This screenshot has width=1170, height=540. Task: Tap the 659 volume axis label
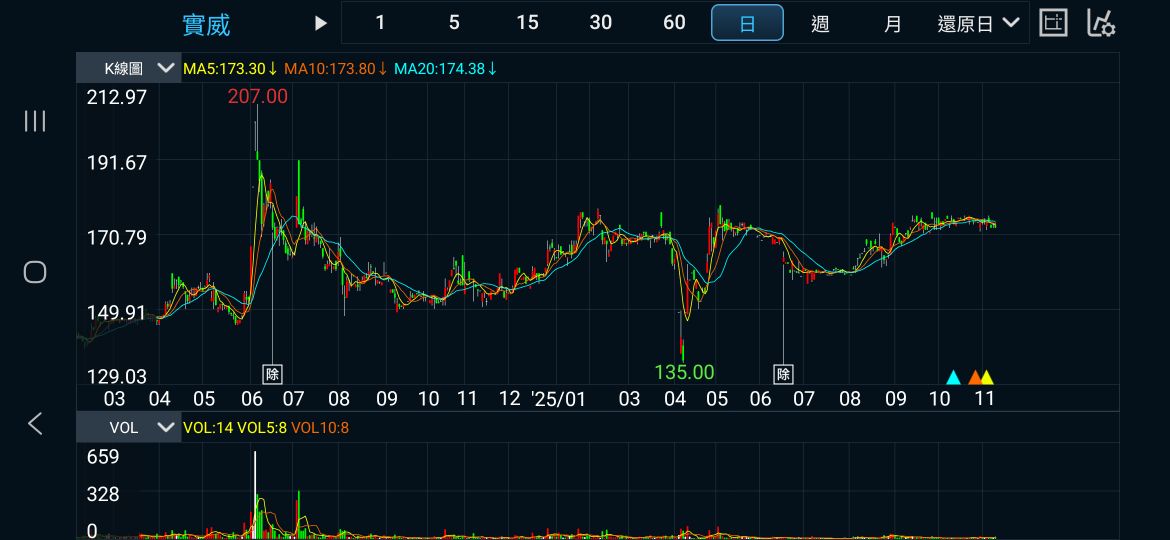(x=104, y=456)
